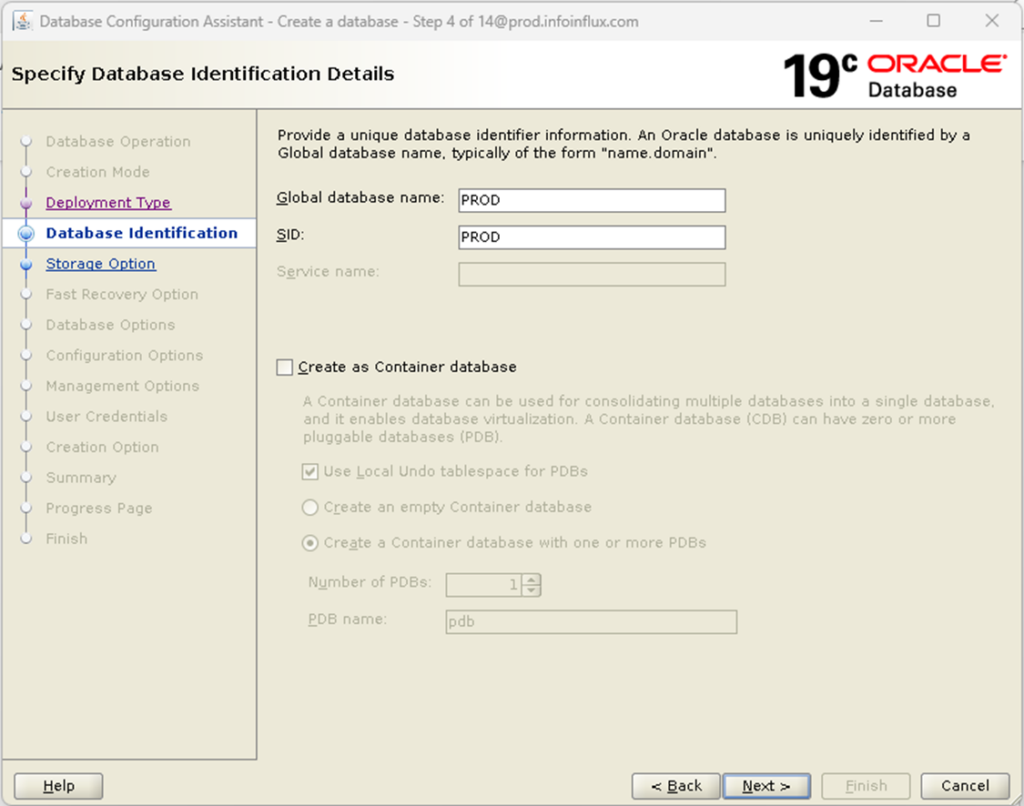1024x806 pixels.
Task: Cancel the database creation wizard
Action: point(964,786)
